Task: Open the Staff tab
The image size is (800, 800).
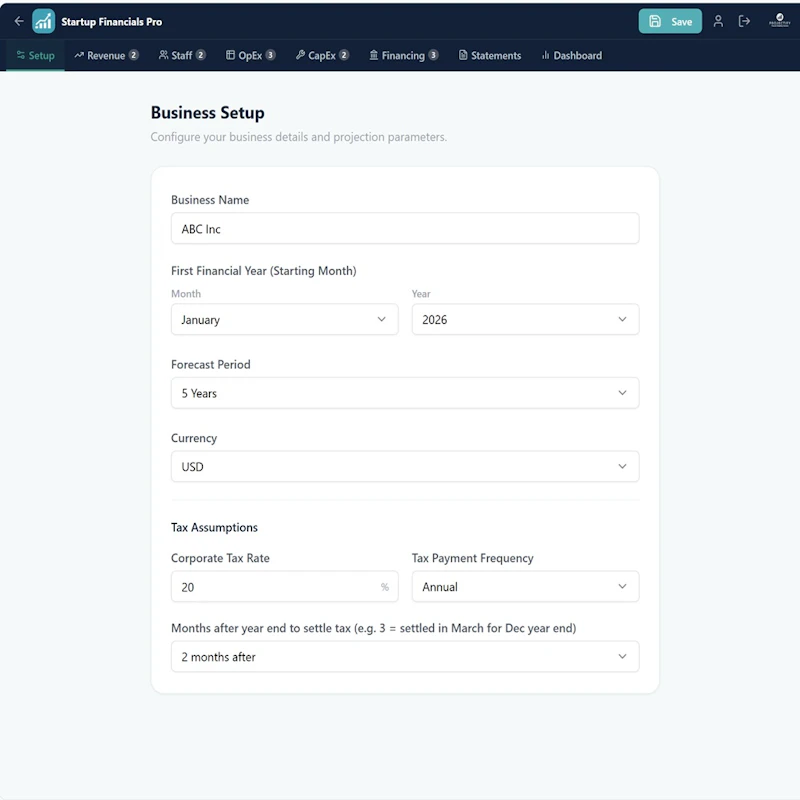Action: (182, 55)
